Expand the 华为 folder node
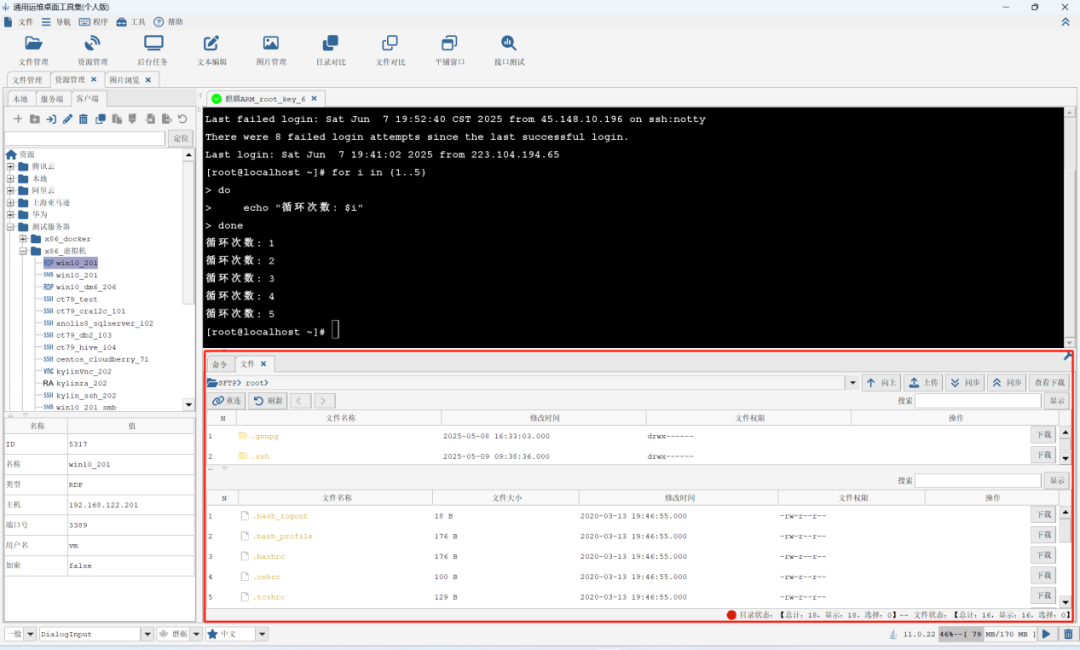This screenshot has width=1080, height=650. point(10,215)
